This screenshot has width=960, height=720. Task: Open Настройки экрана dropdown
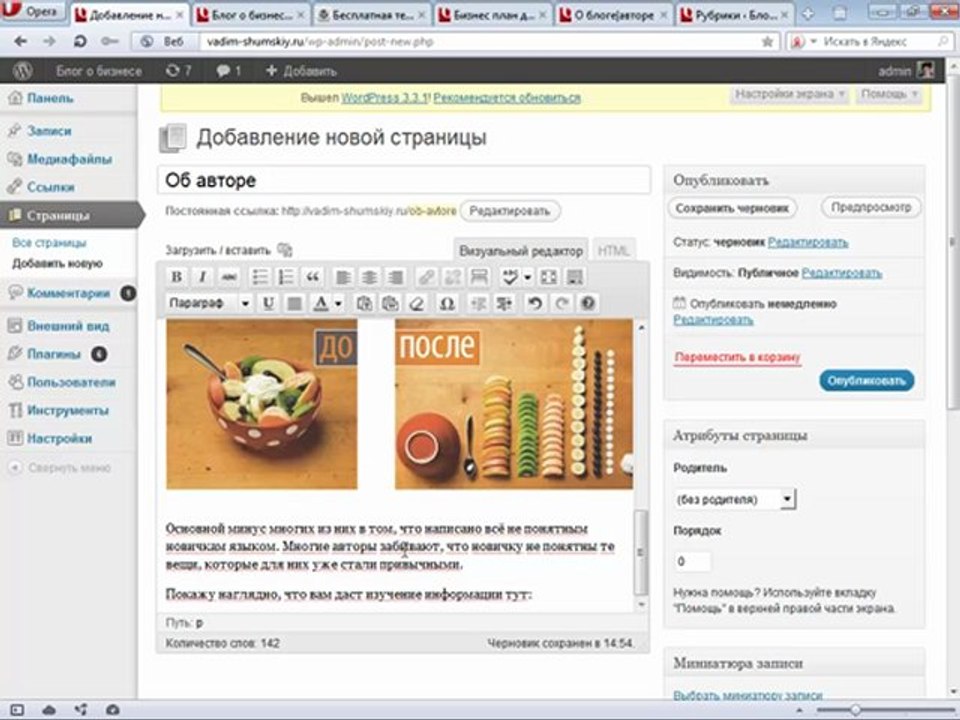coord(789,94)
